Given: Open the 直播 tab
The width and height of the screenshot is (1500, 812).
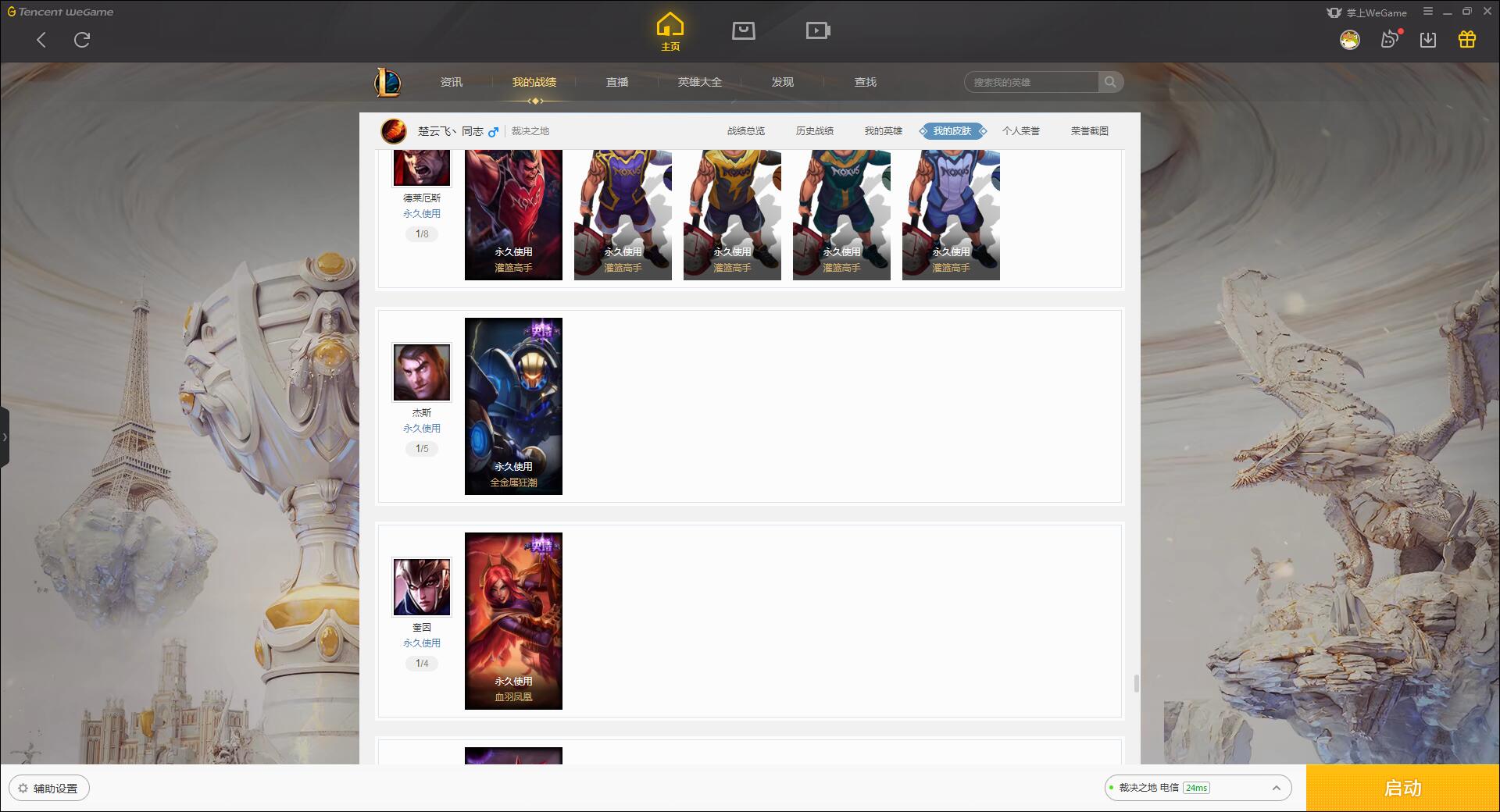Looking at the screenshot, I should tap(617, 82).
